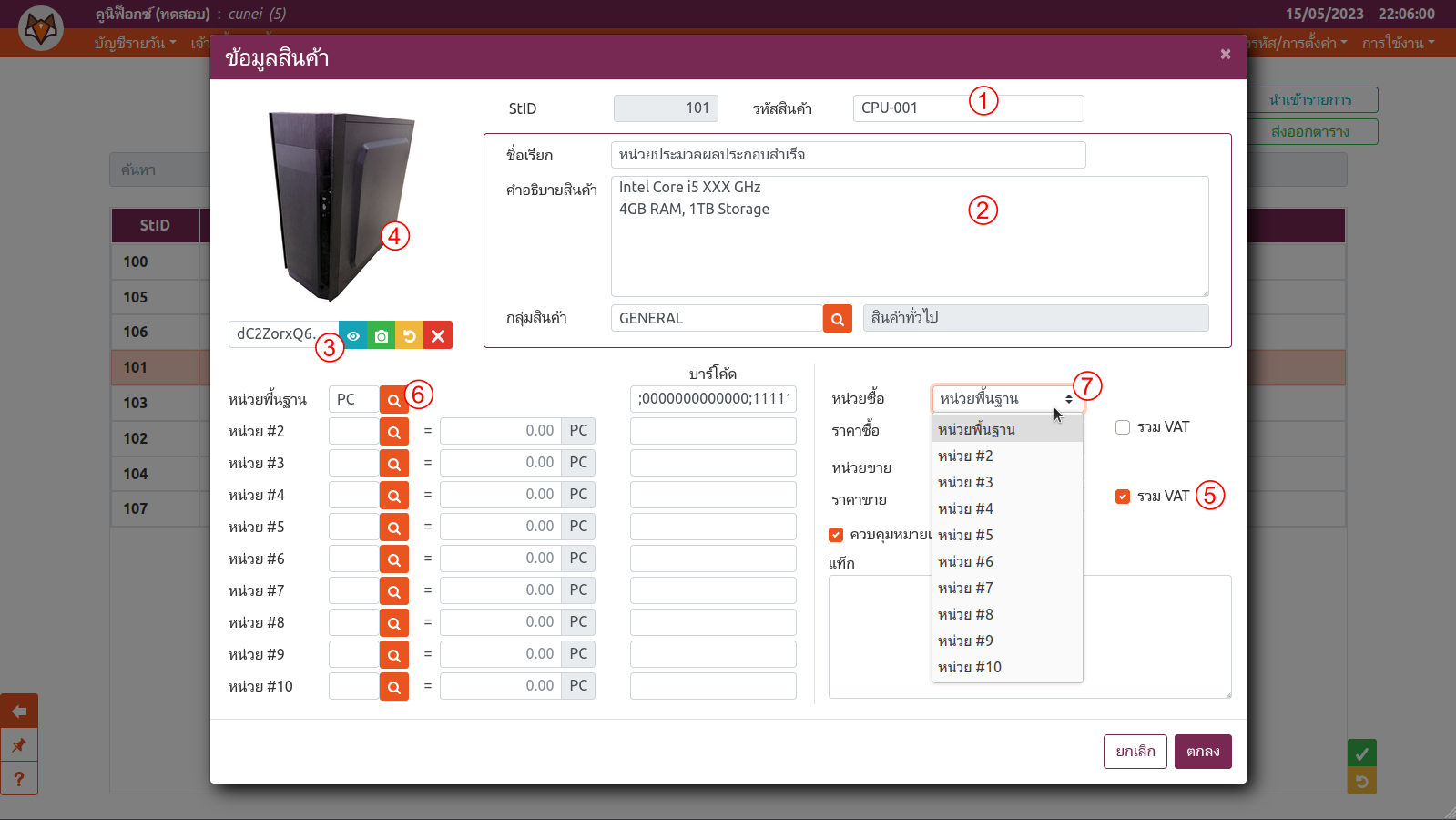Uncheck รวม VAT for selling price
Screen dimensions: 1456x820
click(1123, 497)
